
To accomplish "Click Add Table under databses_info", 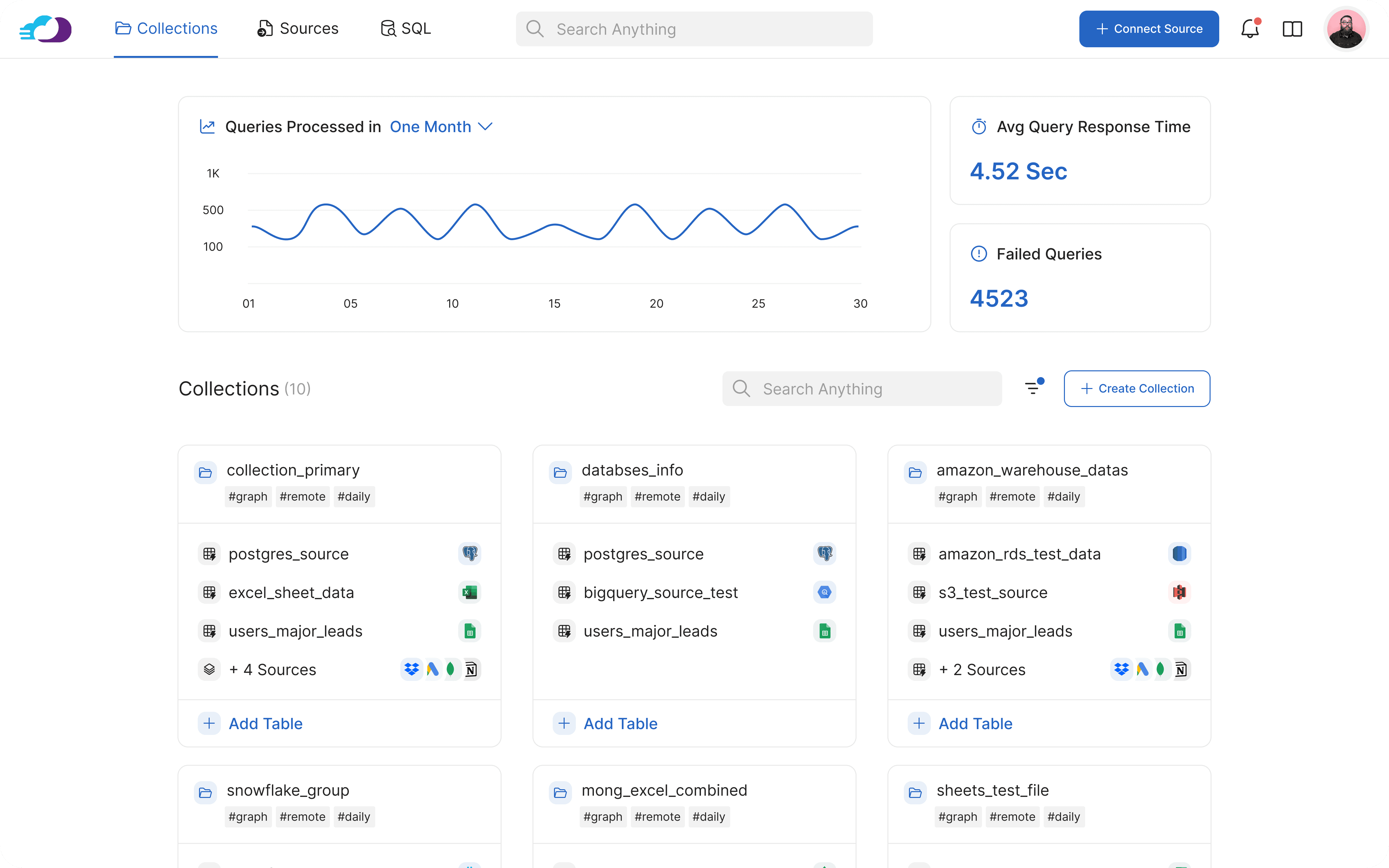I will point(620,723).
